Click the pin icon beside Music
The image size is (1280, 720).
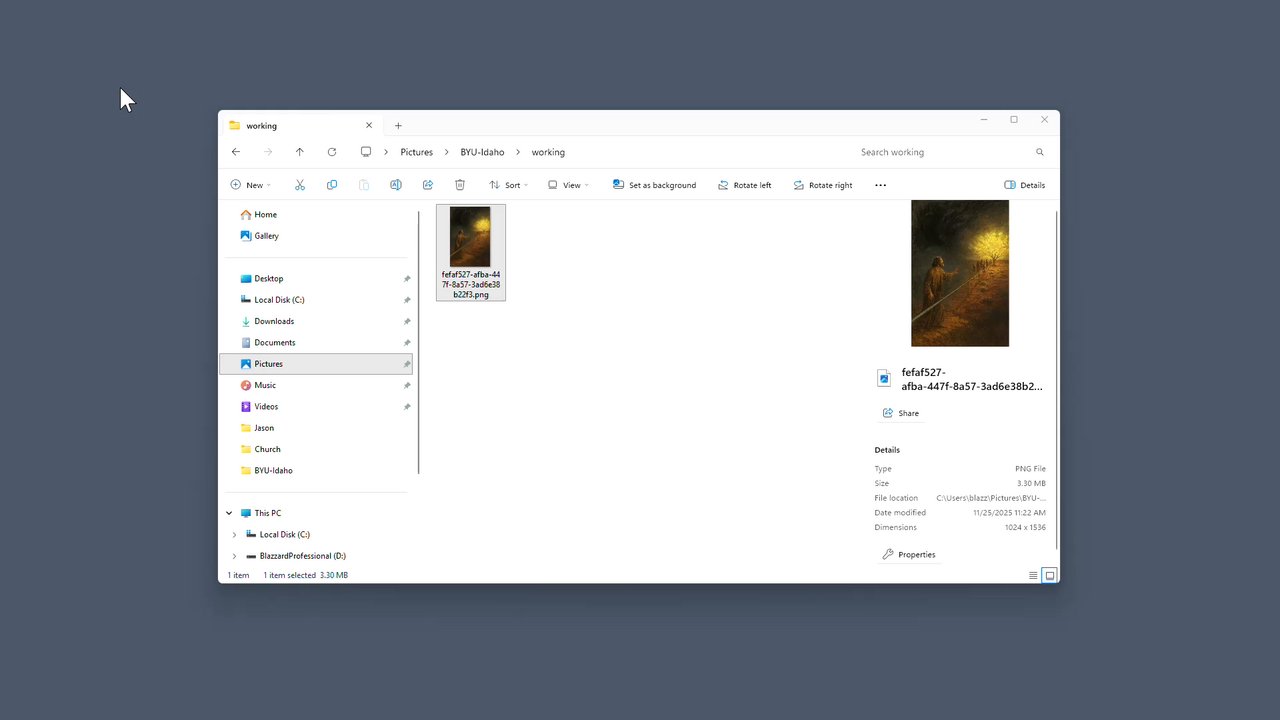(x=407, y=386)
